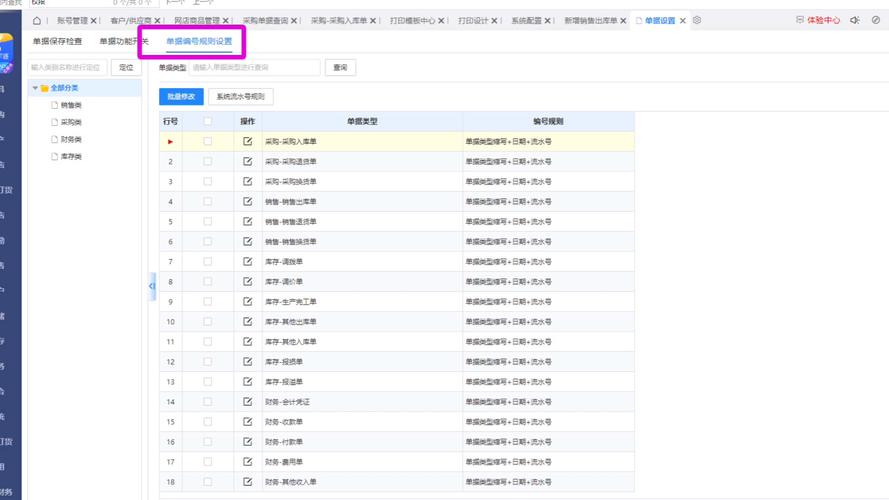The height and width of the screenshot is (500, 889).
Task: Open the 打印模板中心 tab
Action: pos(412,20)
